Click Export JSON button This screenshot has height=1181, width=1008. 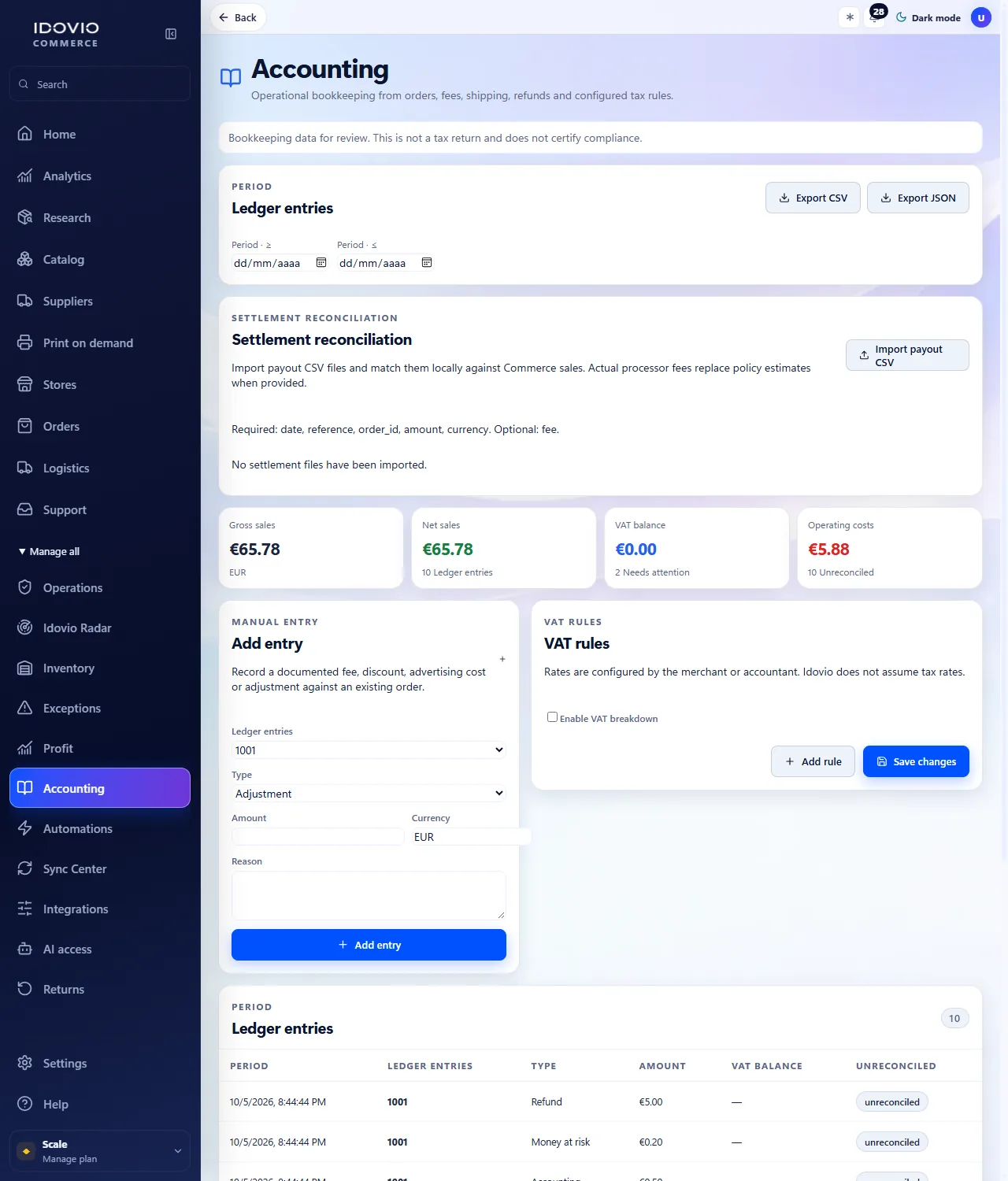point(918,198)
